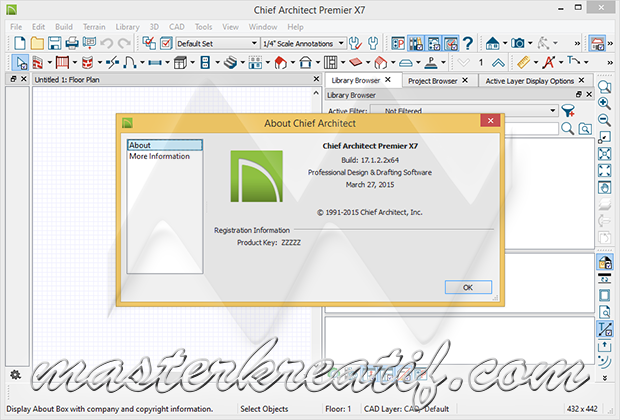The image size is (620, 420).
Task: Expand the camera tools dropdown arrow
Action: [530, 43]
